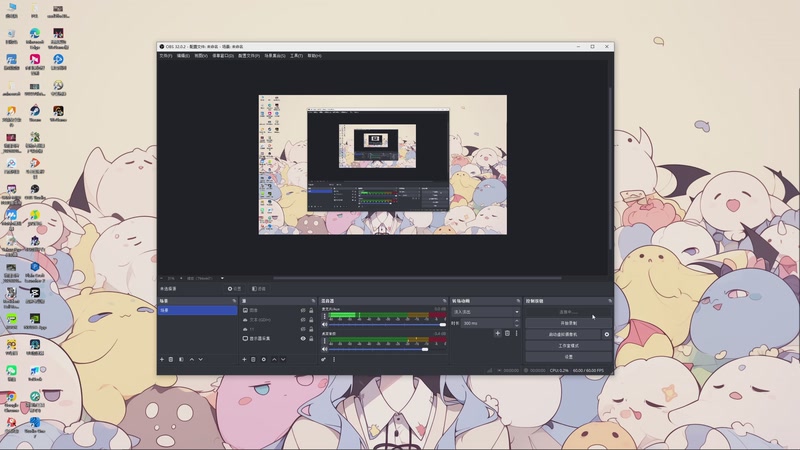Open transition three-dot menu
This screenshot has height=450, width=800.
tap(516, 333)
